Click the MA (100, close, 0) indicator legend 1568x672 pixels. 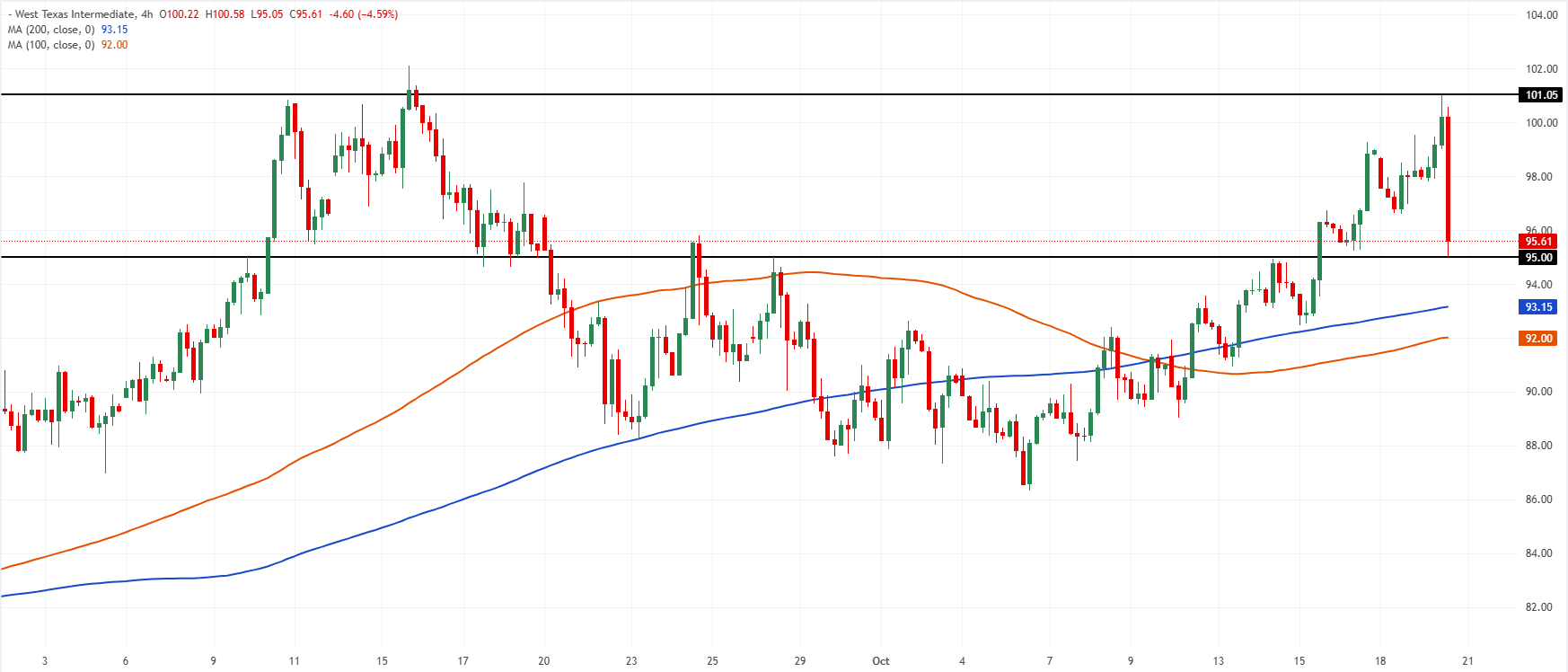coord(51,45)
